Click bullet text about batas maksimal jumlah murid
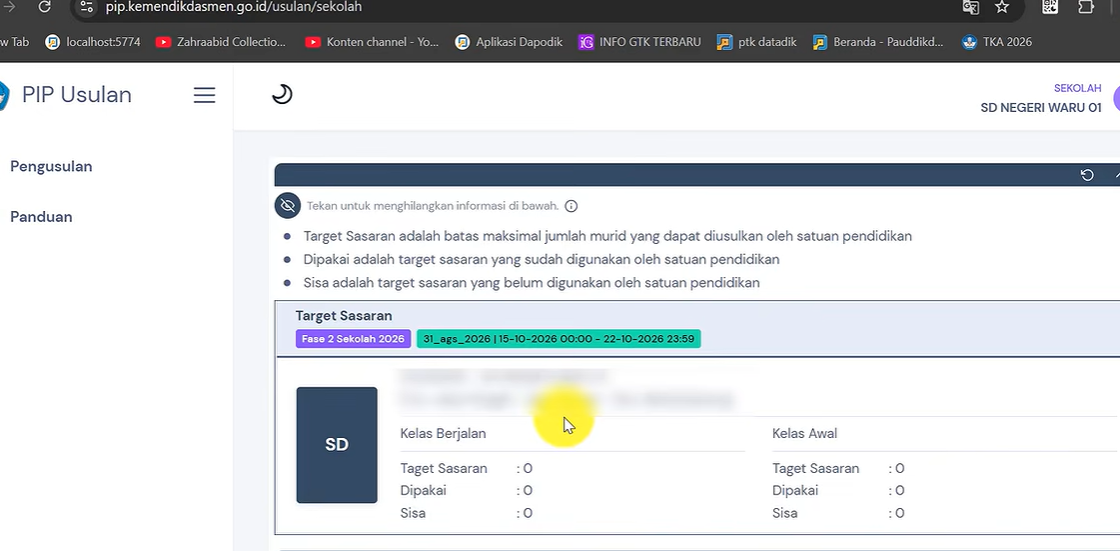1120x551 pixels. click(607, 236)
